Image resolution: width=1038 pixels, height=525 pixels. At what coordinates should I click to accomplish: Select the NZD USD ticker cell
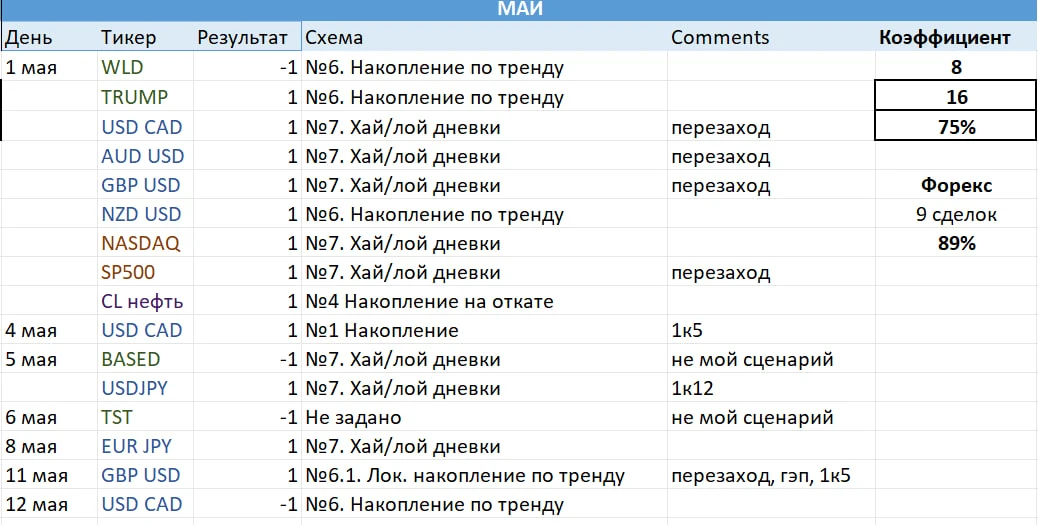tap(145, 214)
